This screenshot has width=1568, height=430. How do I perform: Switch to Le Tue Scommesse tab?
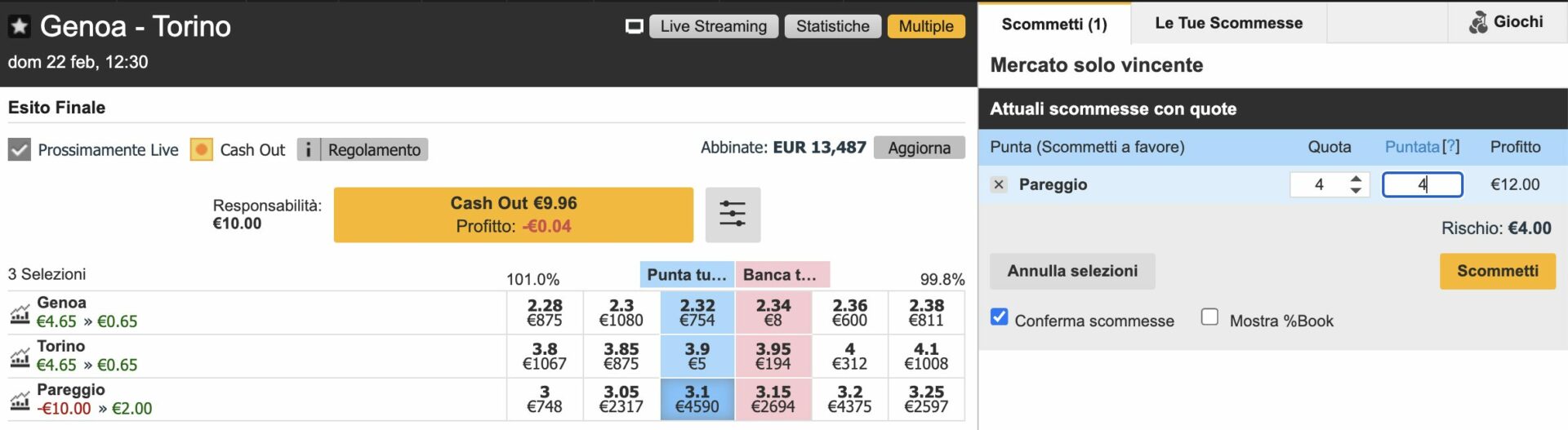click(1228, 23)
